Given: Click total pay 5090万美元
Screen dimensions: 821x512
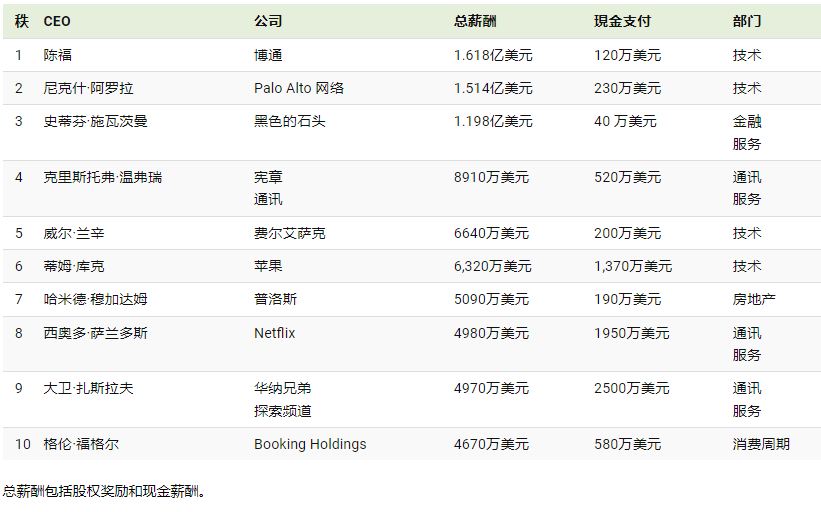Looking at the screenshot, I should [x=491, y=299].
